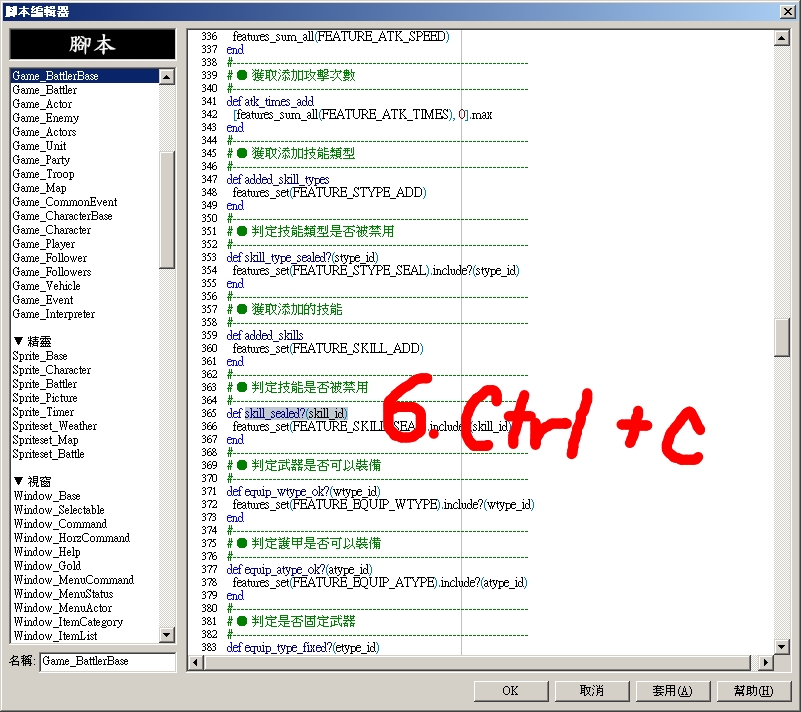
Task: Open Game_Party script
Action: point(41,160)
